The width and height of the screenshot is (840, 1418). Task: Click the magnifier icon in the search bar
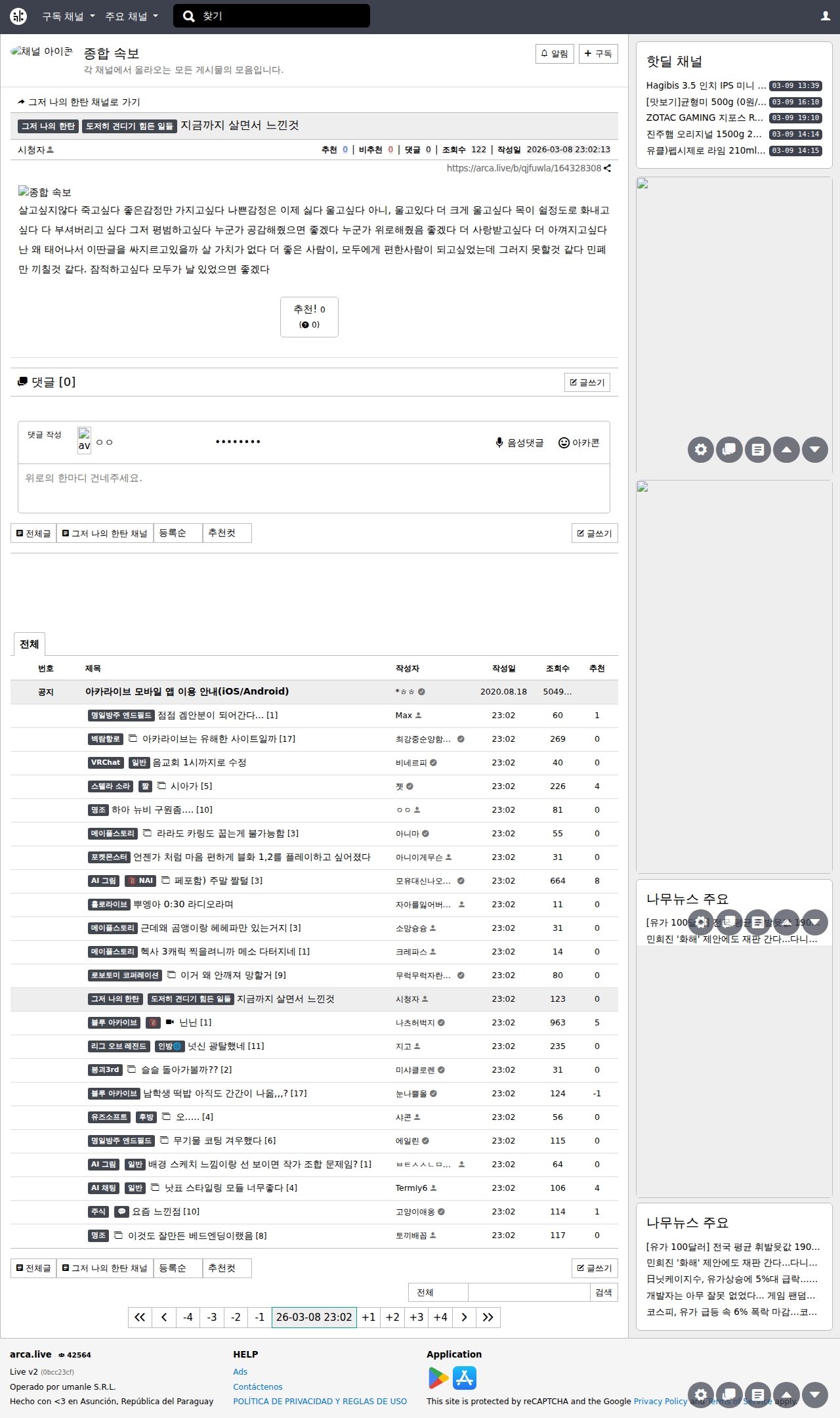189,16
